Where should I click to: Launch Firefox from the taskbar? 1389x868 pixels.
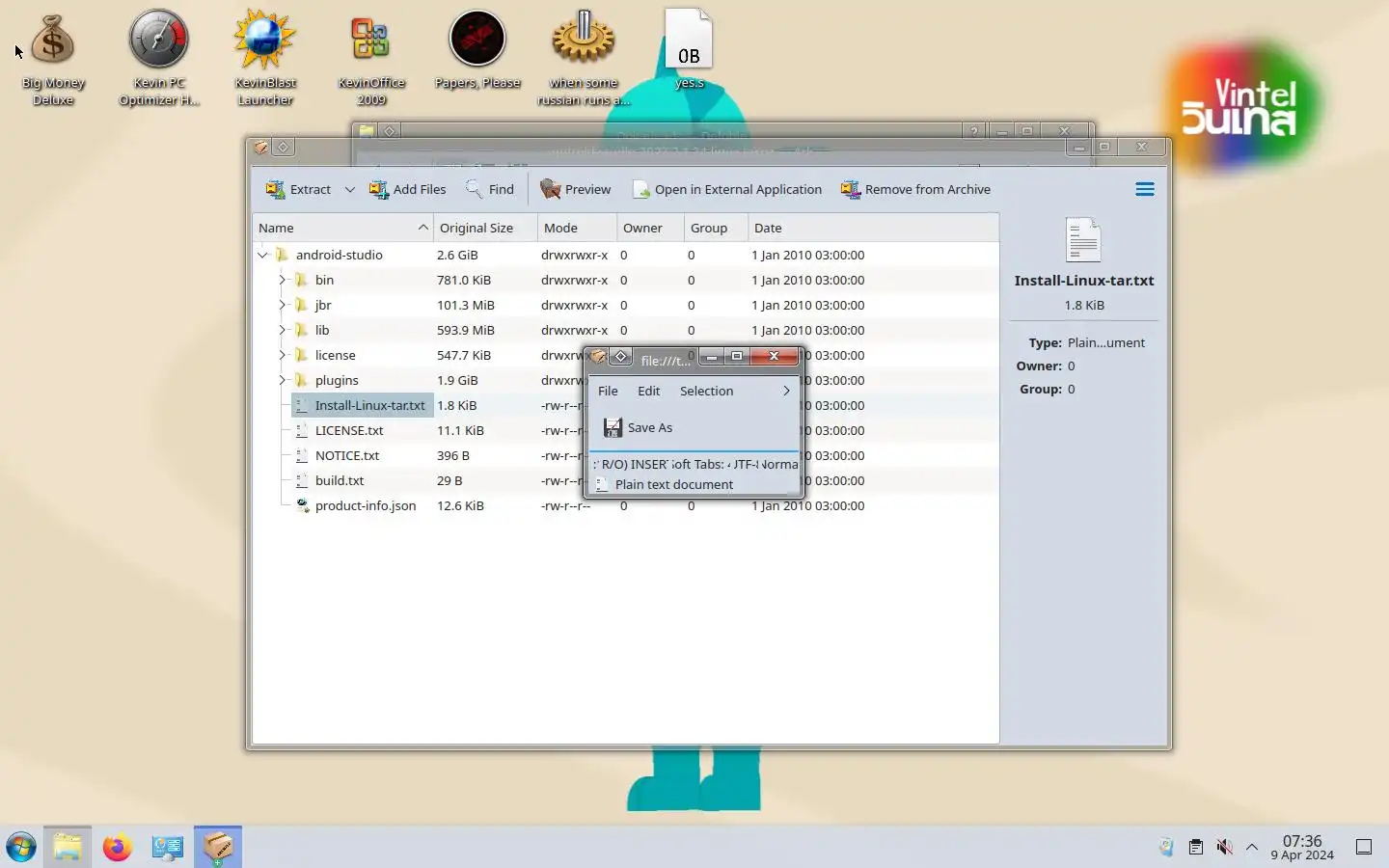click(x=118, y=848)
